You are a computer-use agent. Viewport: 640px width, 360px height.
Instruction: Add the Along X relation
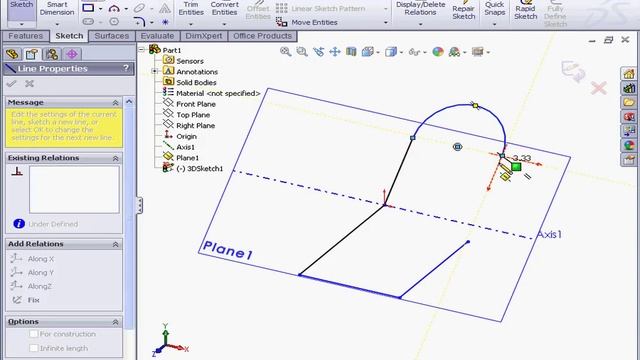(x=32, y=258)
